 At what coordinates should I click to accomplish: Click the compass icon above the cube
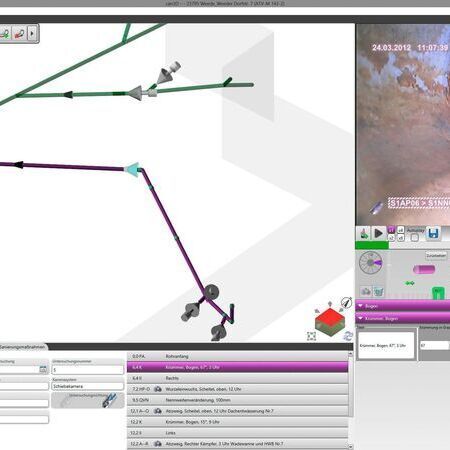coord(347,302)
